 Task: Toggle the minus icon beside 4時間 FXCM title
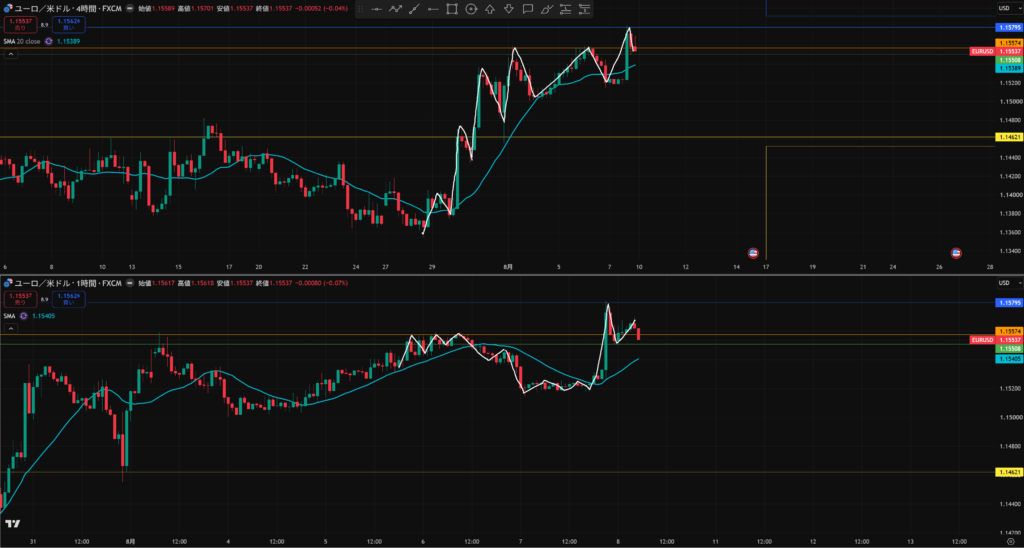(x=131, y=8)
